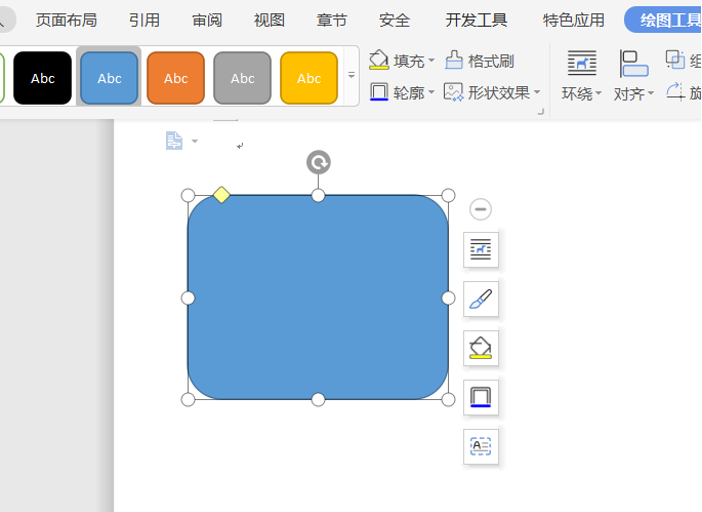702x512 pixels.
Task: Select the 开发工具 tab
Action: (x=476, y=20)
